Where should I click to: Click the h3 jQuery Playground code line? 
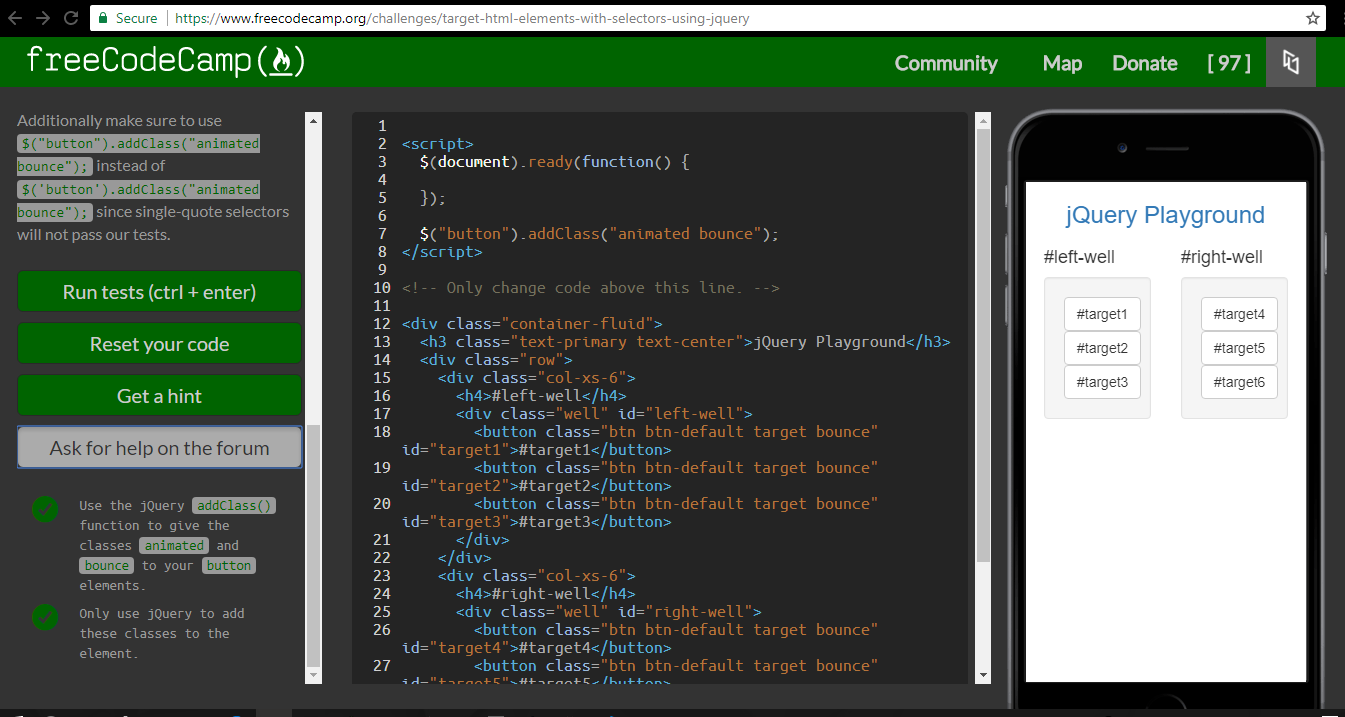click(685, 342)
